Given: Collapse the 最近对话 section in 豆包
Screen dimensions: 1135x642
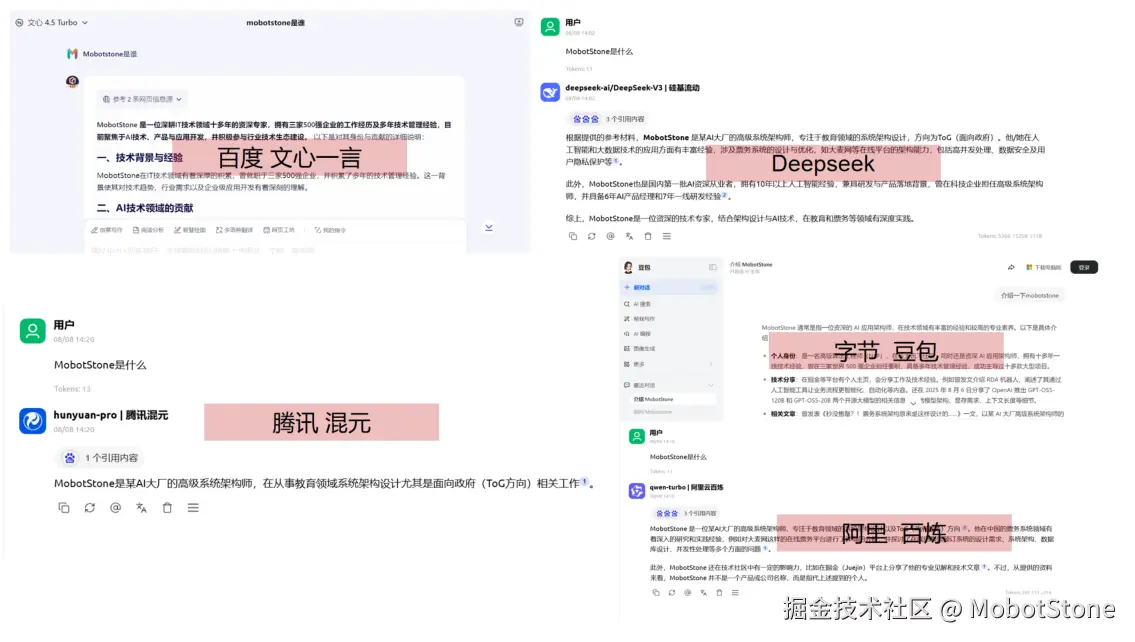Looking at the screenshot, I should pyautogui.click(x=710, y=385).
